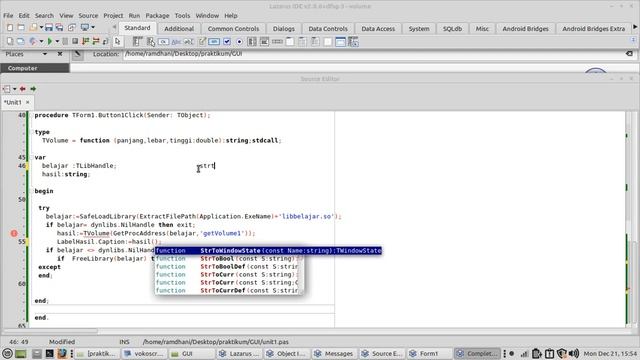Image resolution: width=640 pixels, height=360 pixels.
Task: Click the View Units toolbar icon
Action: [x=10, y=41]
